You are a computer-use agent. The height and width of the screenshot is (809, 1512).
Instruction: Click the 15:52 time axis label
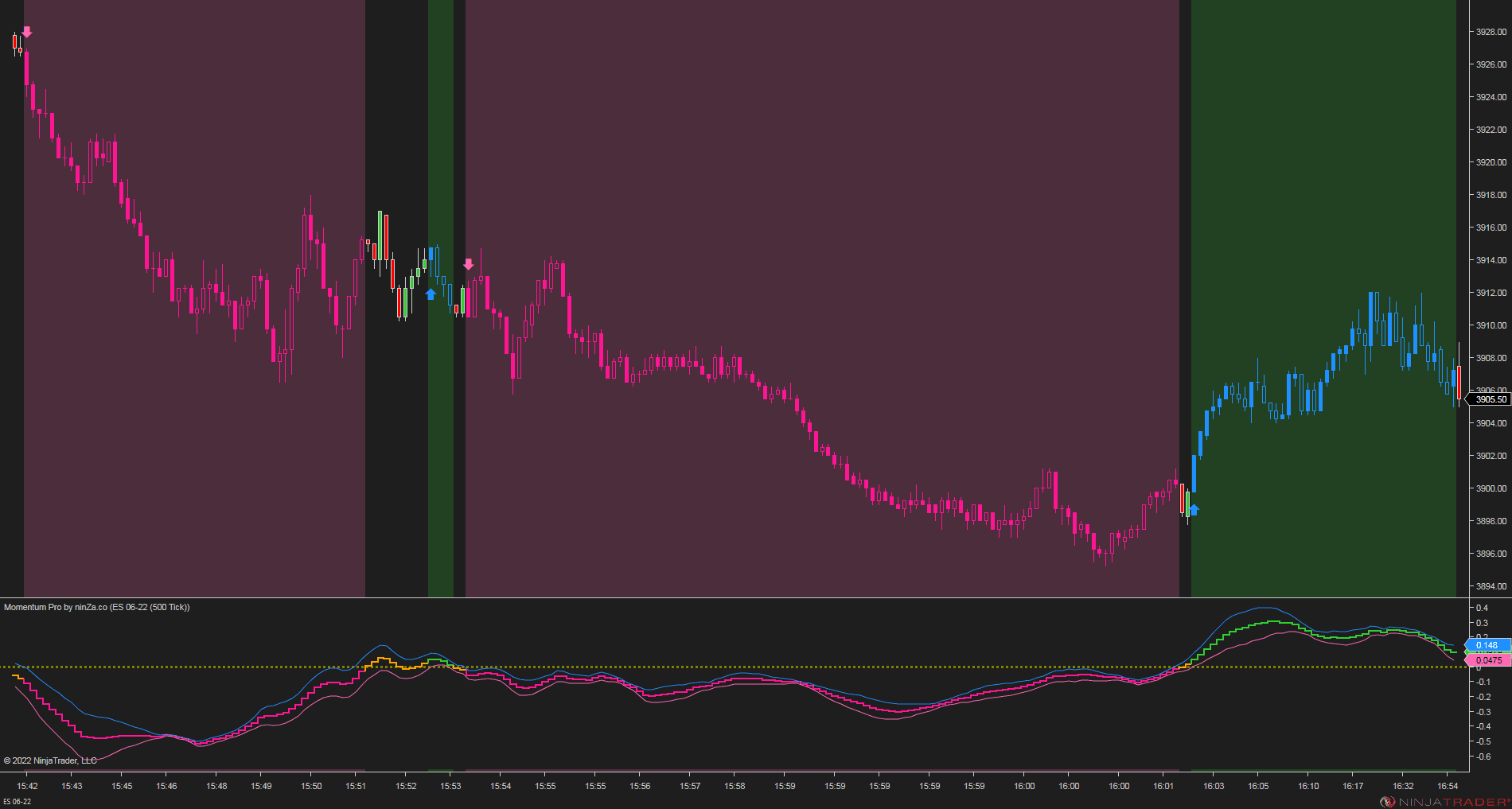[x=406, y=786]
